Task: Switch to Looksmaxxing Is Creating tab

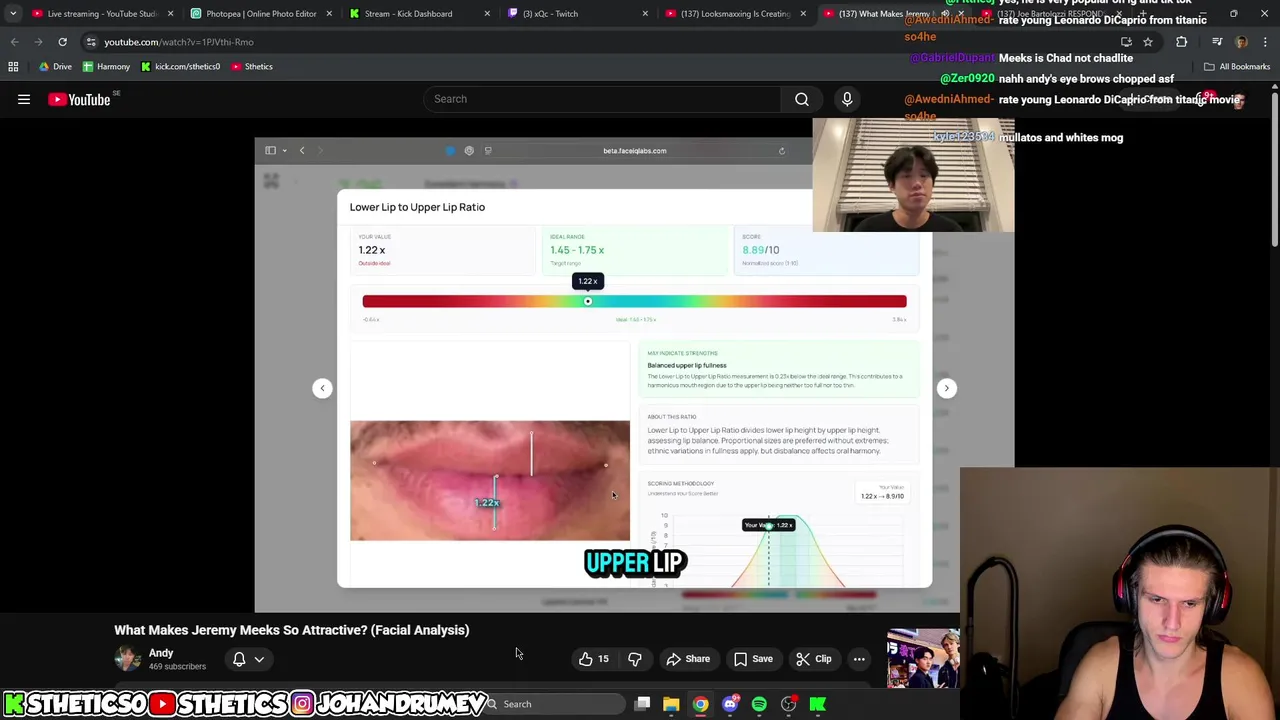Action: tap(735, 14)
